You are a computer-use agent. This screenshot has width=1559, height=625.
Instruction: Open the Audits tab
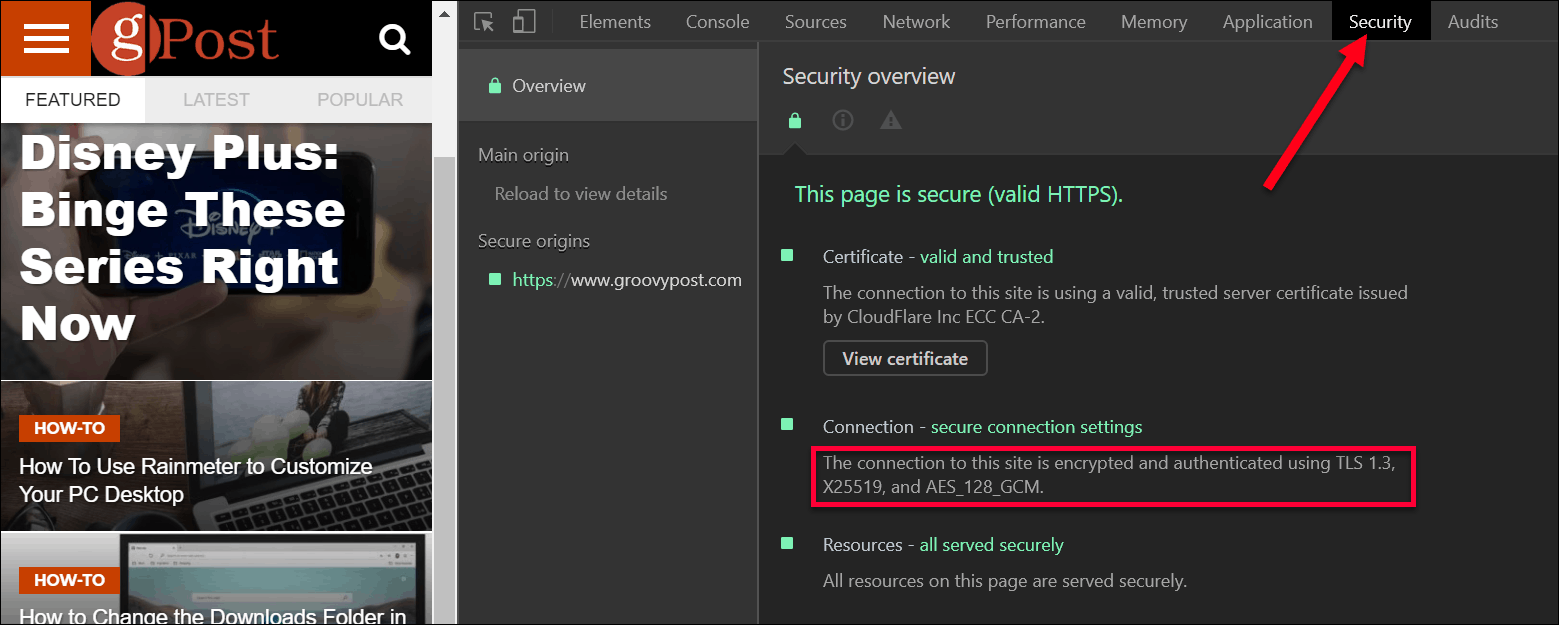click(1473, 22)
